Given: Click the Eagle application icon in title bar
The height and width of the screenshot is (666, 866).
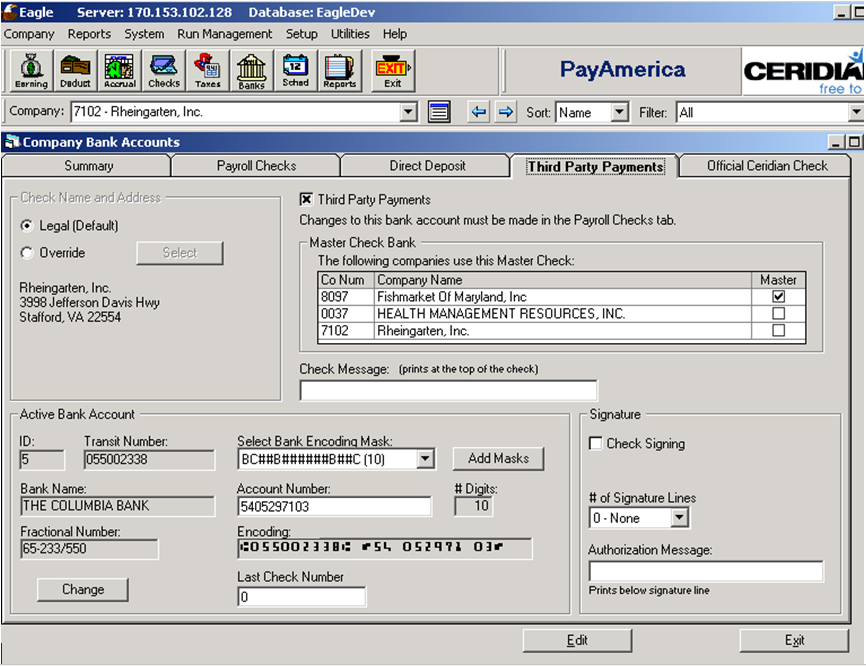Looking at the screenshot, I should [x=10, y=12].
